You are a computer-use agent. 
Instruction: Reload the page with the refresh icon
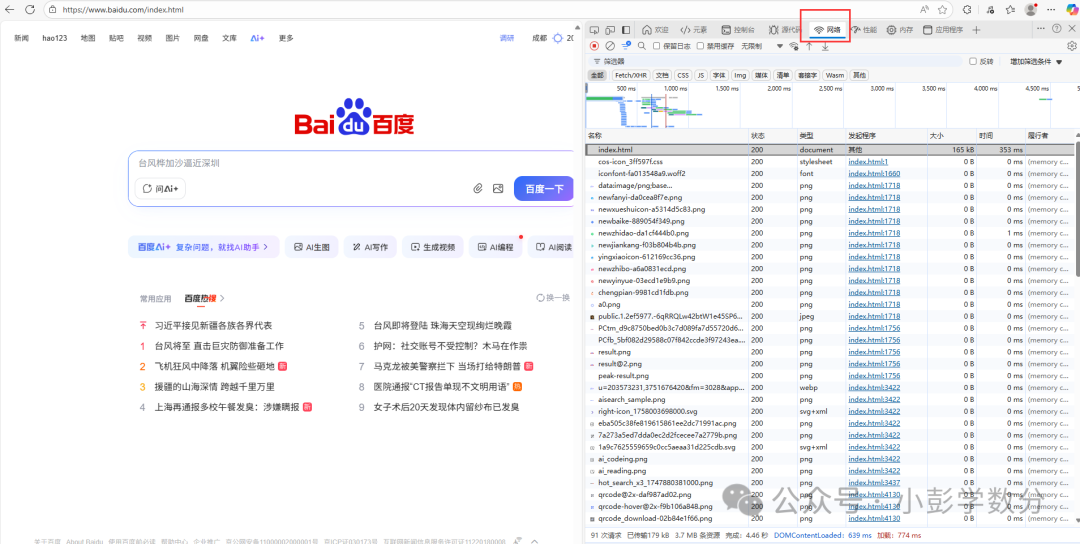tap(30, 10)
